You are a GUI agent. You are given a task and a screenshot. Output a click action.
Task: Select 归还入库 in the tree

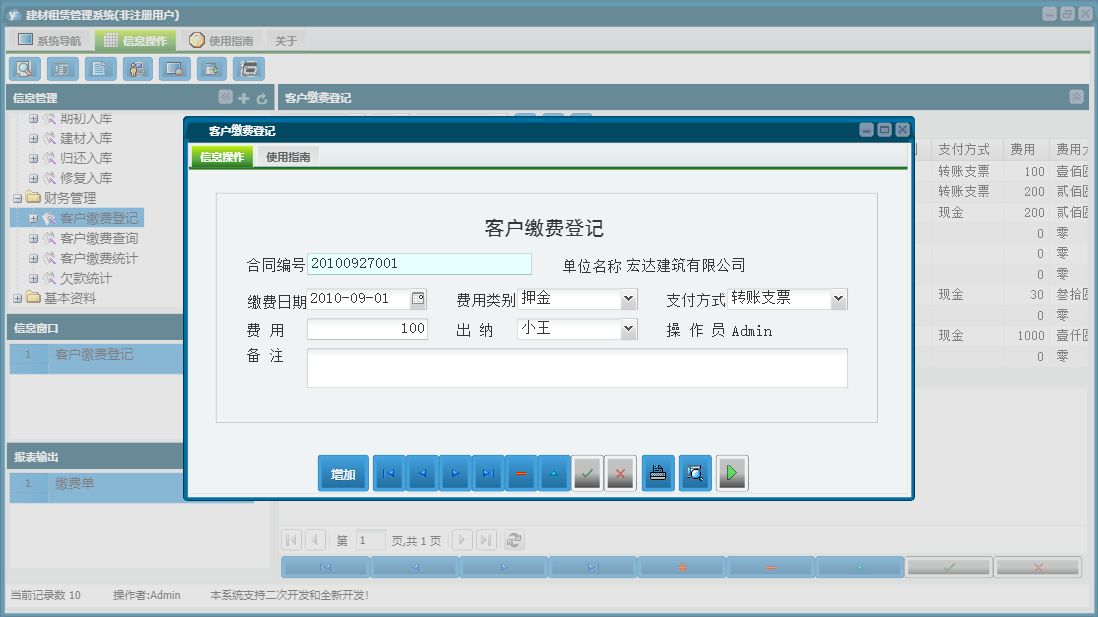86,158
